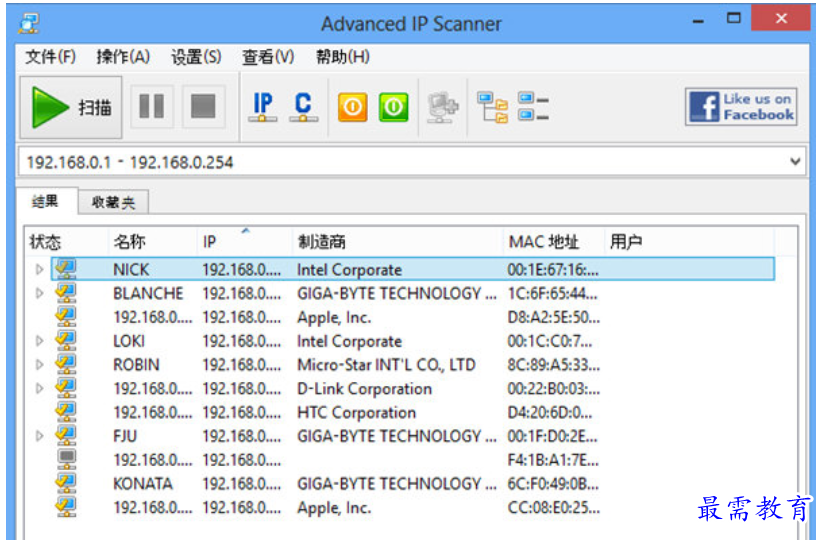Select the FJU name cell
This screenshot has height=540, width=819.
tap(125, 436)
